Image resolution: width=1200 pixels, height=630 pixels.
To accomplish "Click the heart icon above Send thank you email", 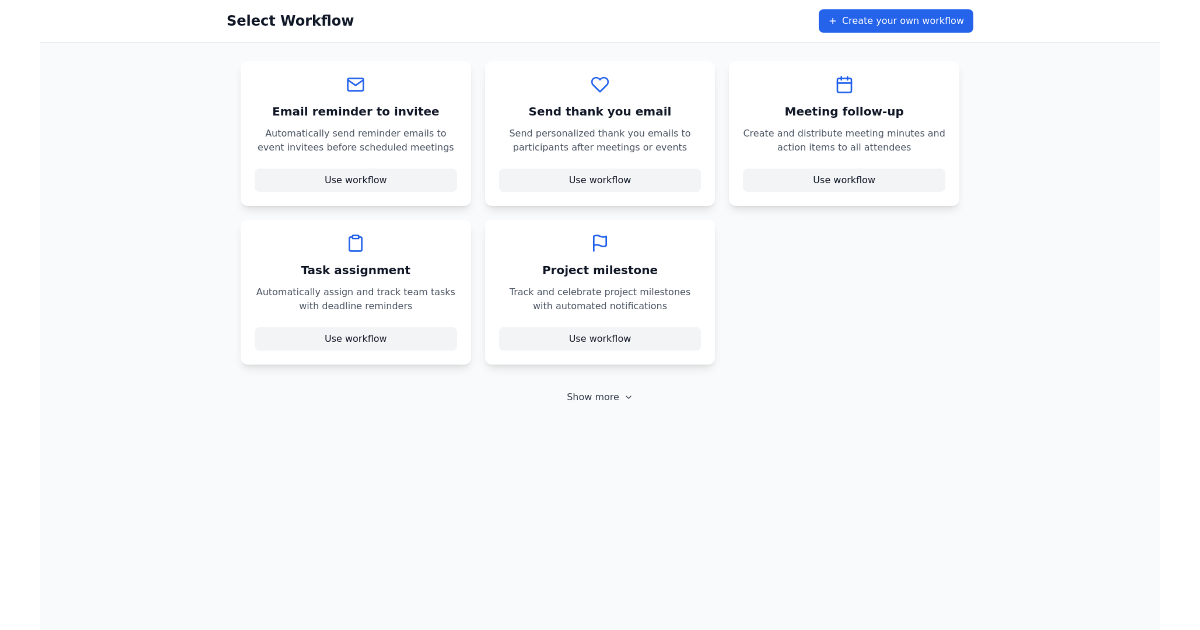I will pyautogui.click(x=599, y=85).
